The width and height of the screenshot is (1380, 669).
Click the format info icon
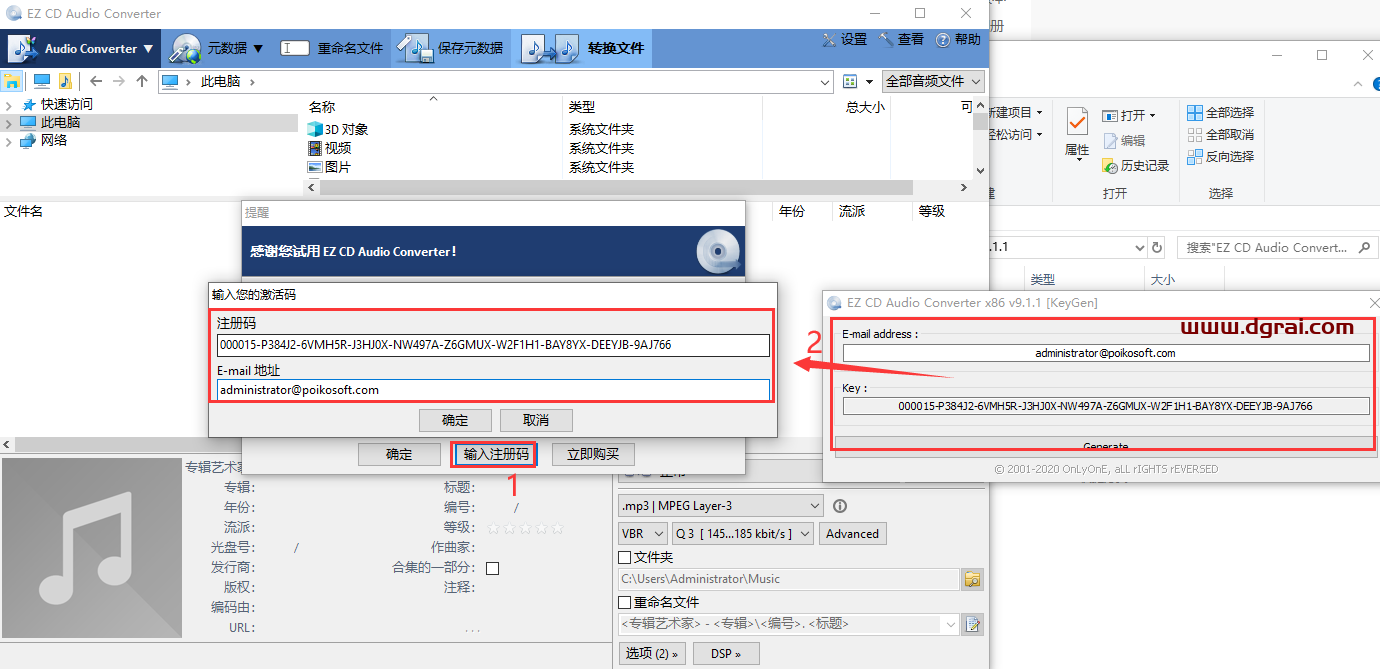(840, 506)
